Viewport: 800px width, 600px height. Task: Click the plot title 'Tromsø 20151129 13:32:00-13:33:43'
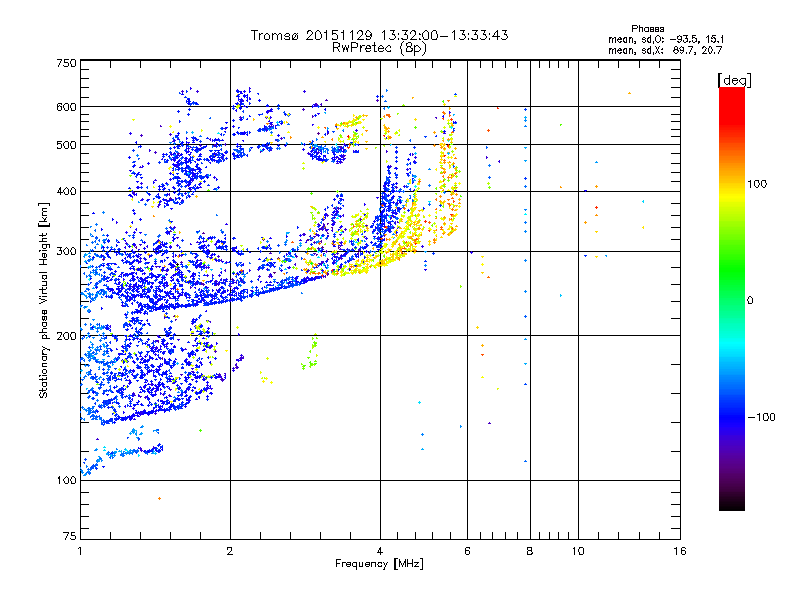point(379,35)
